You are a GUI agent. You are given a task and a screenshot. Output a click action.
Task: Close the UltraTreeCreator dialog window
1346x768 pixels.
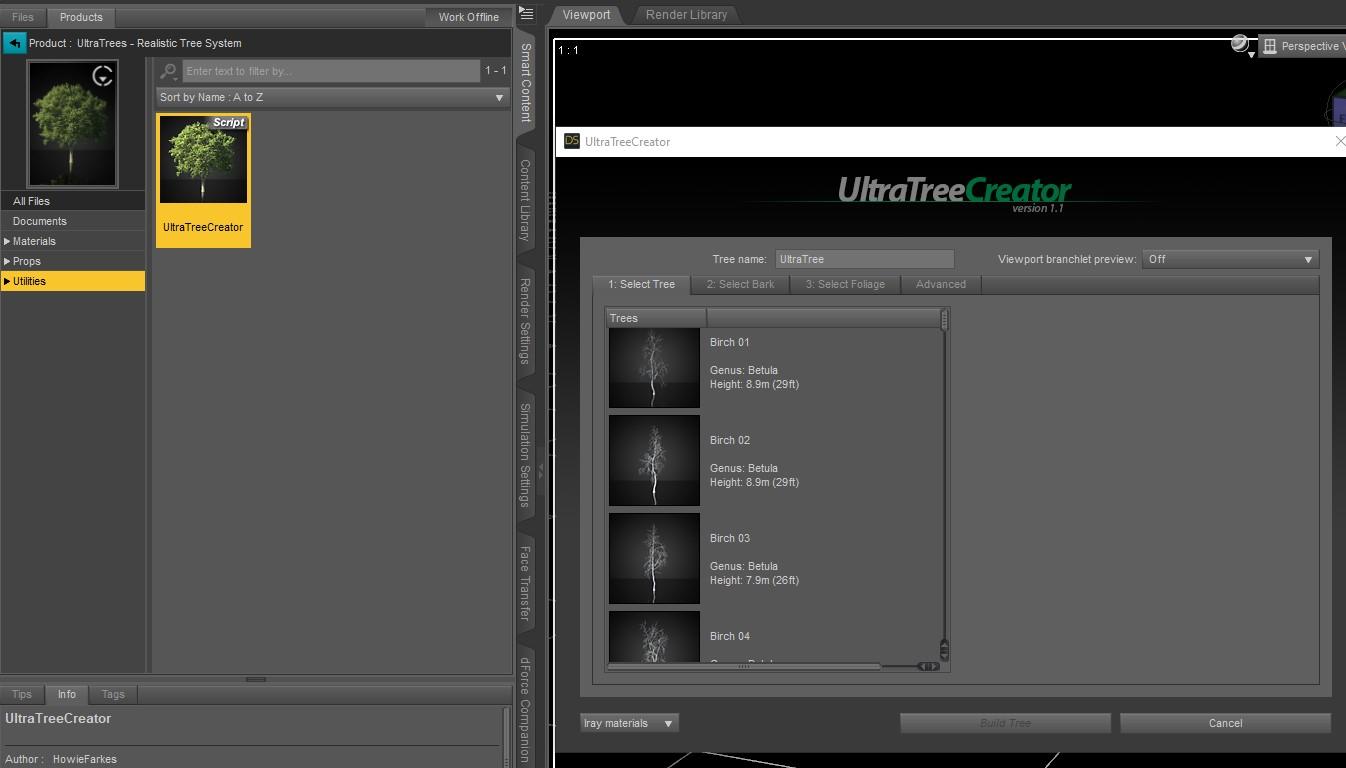(x=1340, y=141)
